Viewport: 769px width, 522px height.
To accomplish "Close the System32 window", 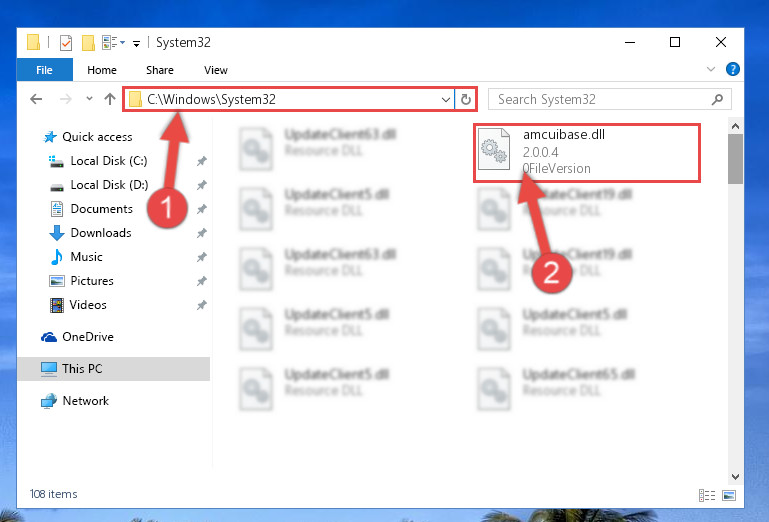I will click(x=720, y=42).
